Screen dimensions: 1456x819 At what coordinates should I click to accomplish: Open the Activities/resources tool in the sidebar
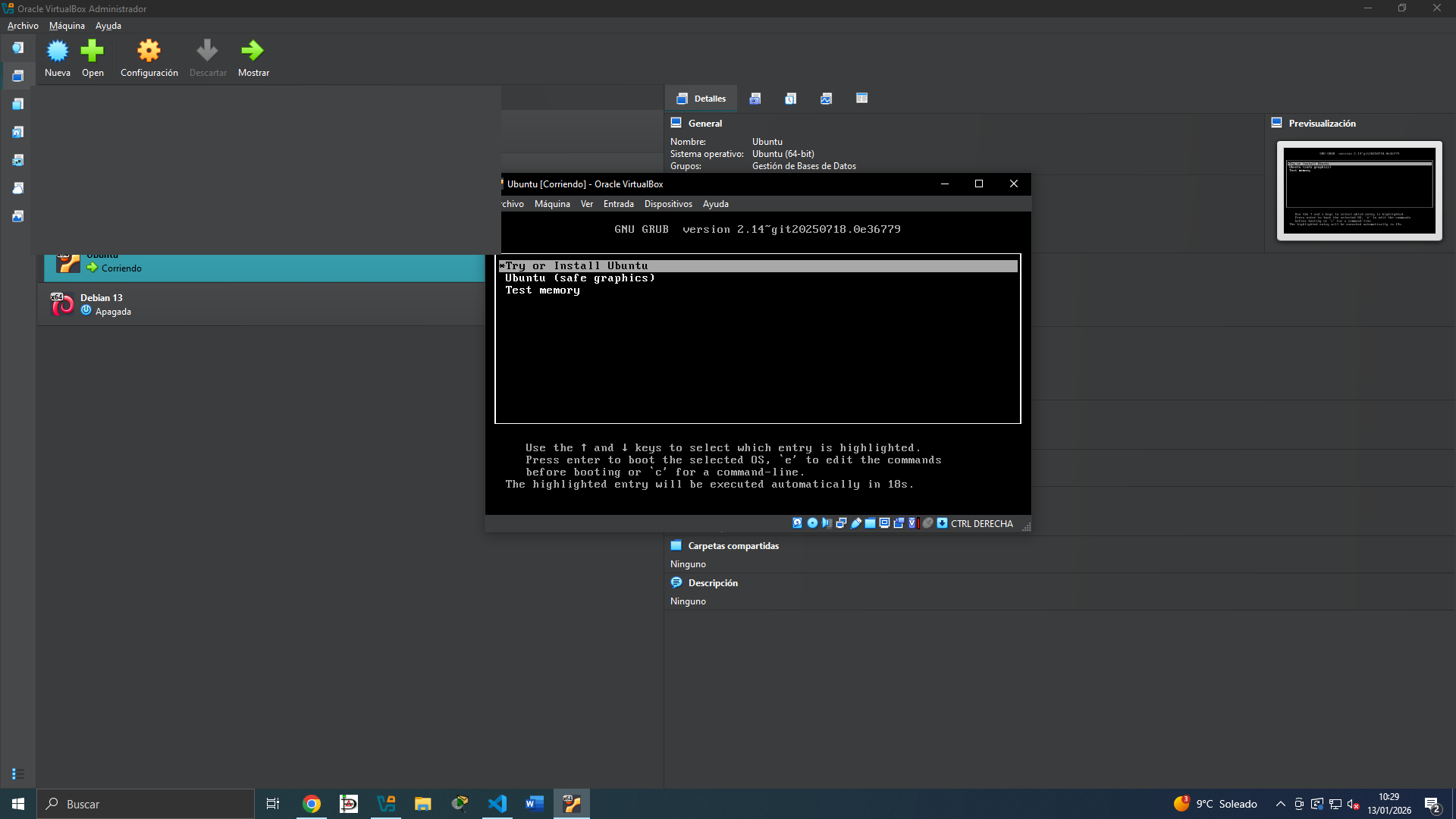coord(17,216)
